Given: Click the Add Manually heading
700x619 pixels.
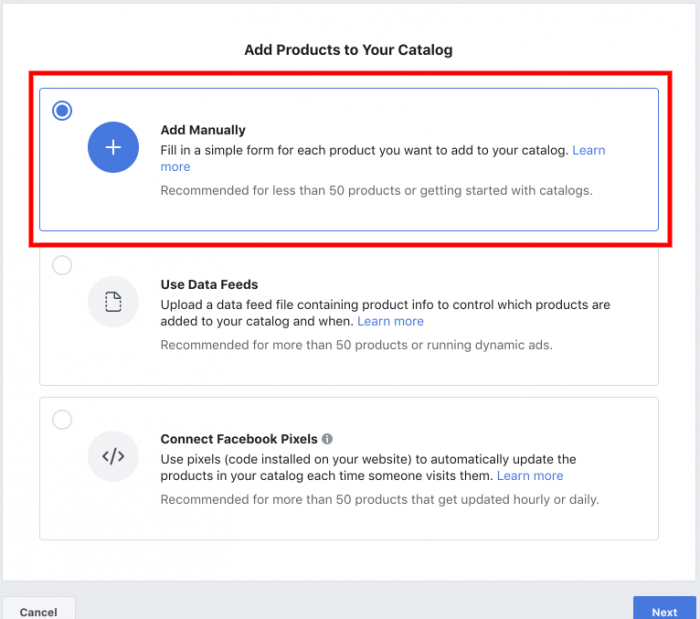Looking at the screenshot, I should tap(203, 130).
